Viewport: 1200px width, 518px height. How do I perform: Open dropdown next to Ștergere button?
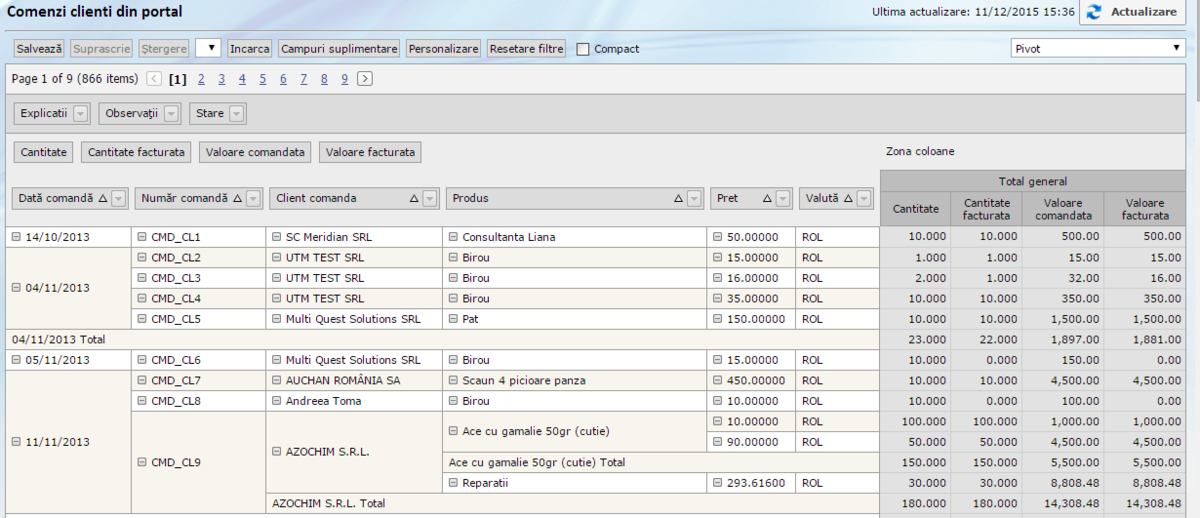[x=208, y=48]
